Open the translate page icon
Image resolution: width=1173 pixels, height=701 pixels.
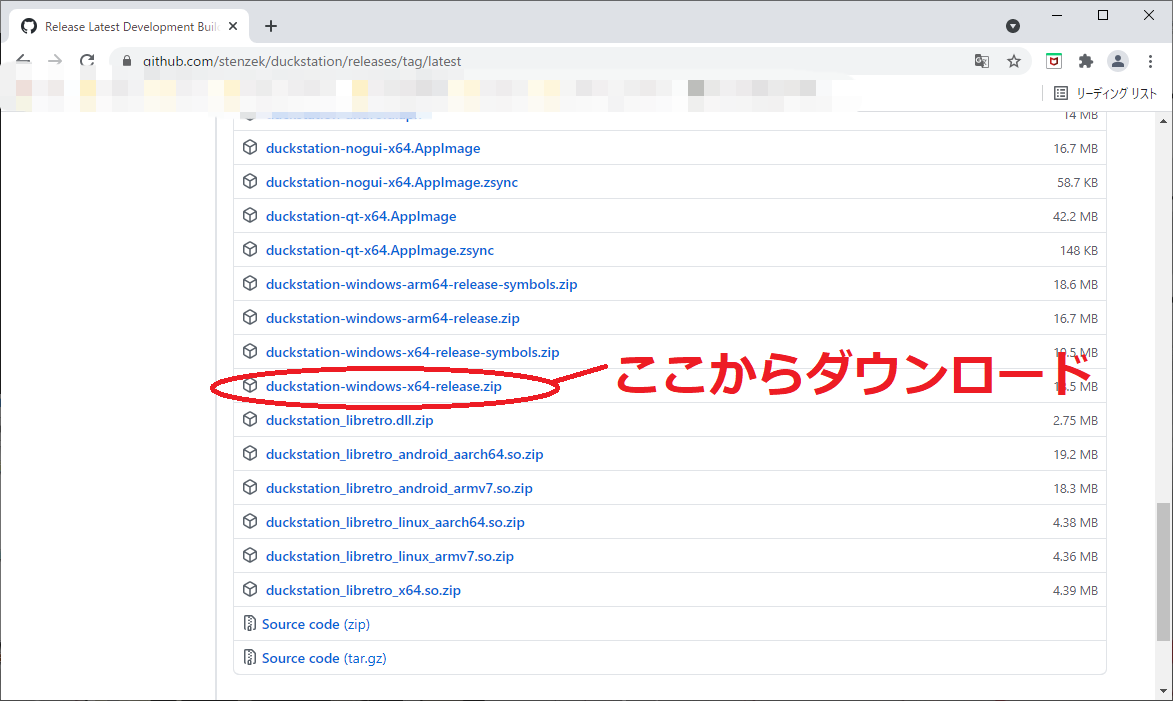pyautogui.click(x=981, y=61)
